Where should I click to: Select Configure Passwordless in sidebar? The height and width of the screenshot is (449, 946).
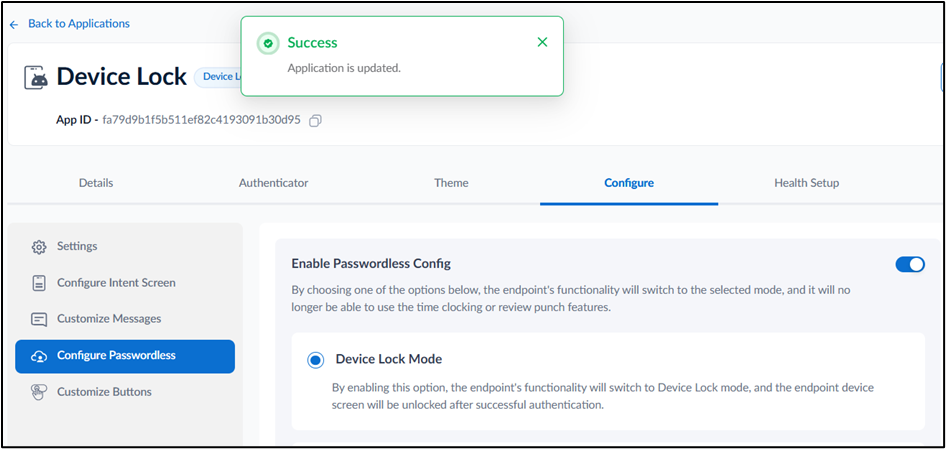point(125,356)
